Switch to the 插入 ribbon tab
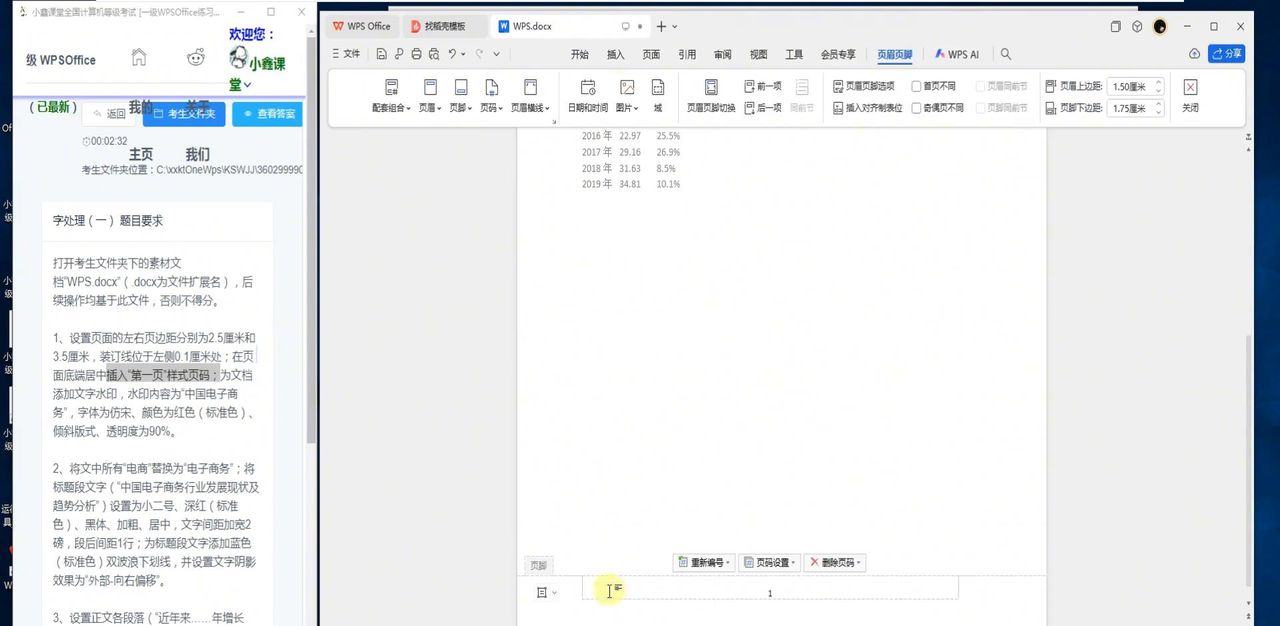The height and width of the screenshot is (626, 1280). tap(614, 54)
